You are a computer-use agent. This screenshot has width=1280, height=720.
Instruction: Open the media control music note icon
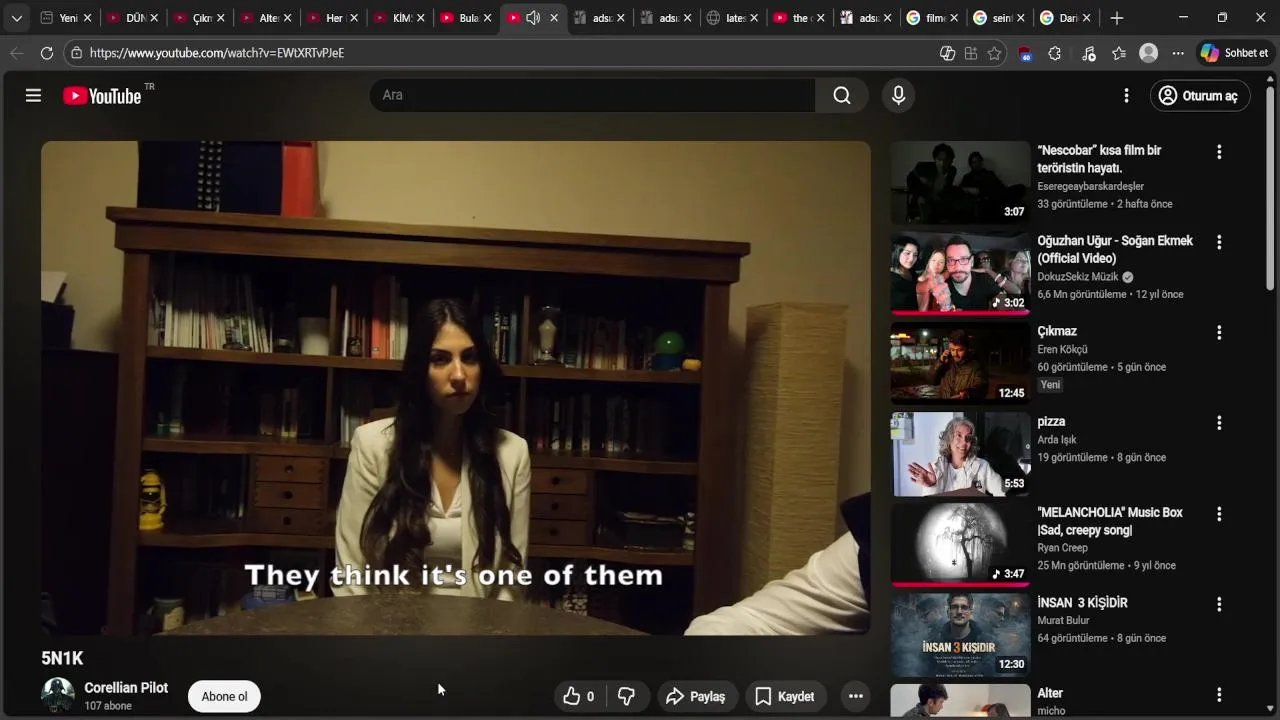1089,53
